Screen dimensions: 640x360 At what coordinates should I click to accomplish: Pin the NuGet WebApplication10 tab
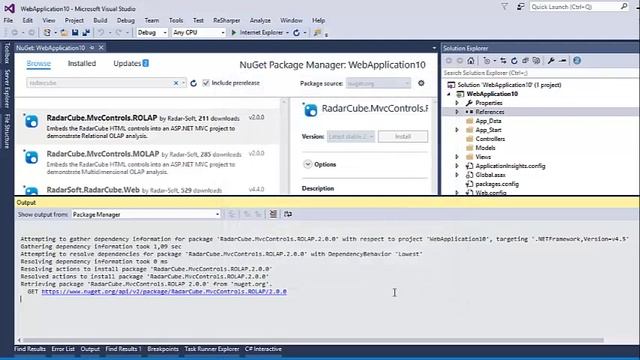coord(92,48)
